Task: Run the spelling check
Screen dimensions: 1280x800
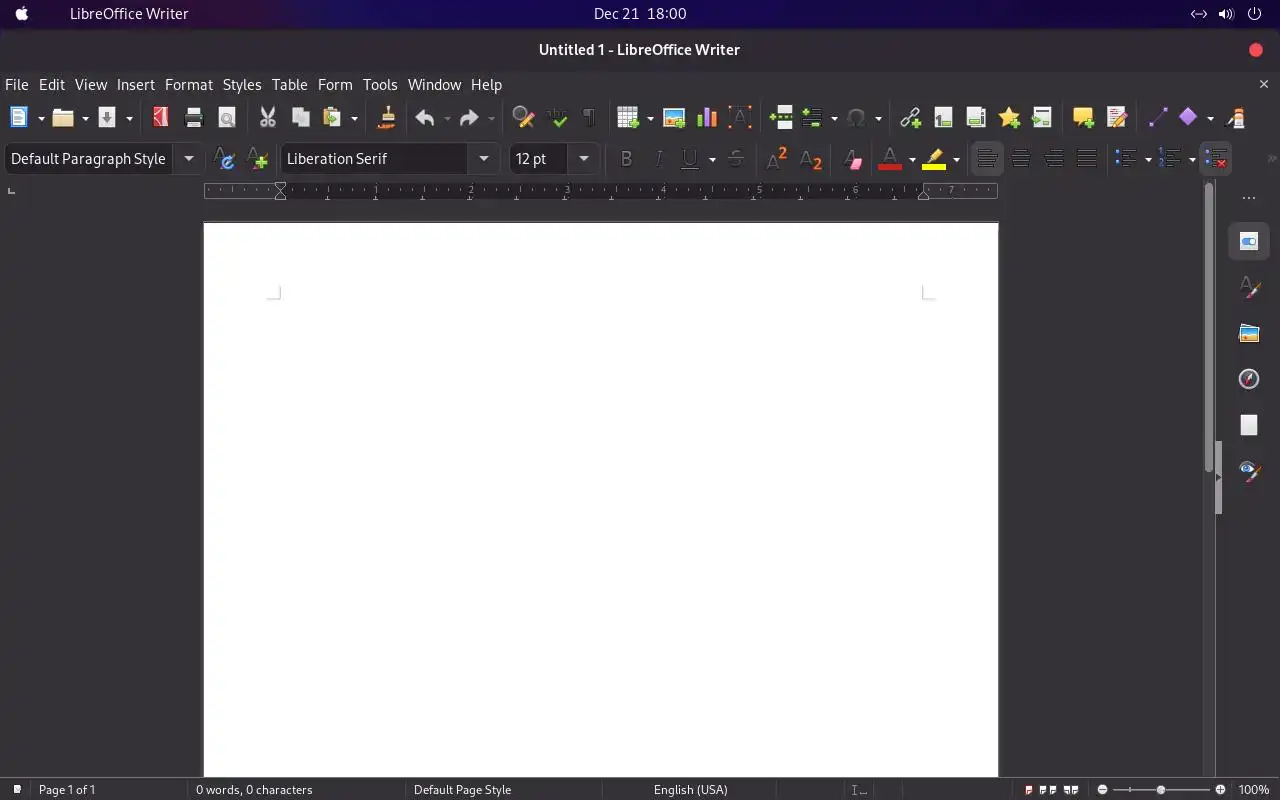Action: click(x=557, y=118)
